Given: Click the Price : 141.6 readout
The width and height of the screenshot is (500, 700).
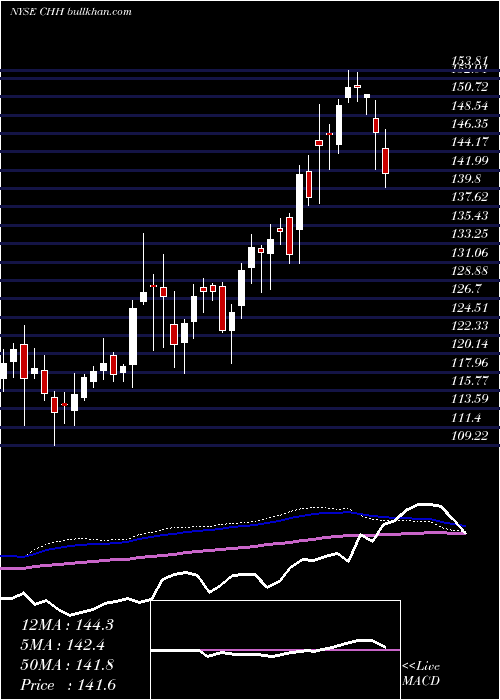Looking at the screenshot, I should [x=67, y=685].
